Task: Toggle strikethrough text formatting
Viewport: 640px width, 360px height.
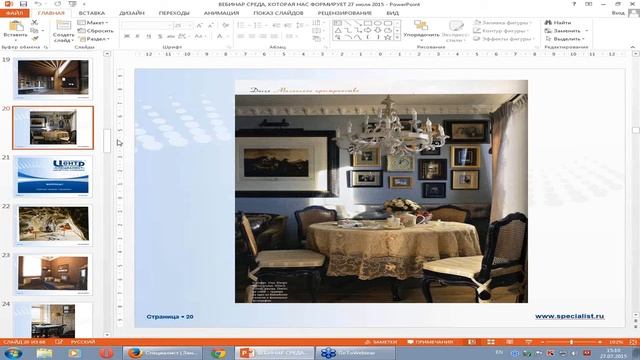Action: (171, 36)
